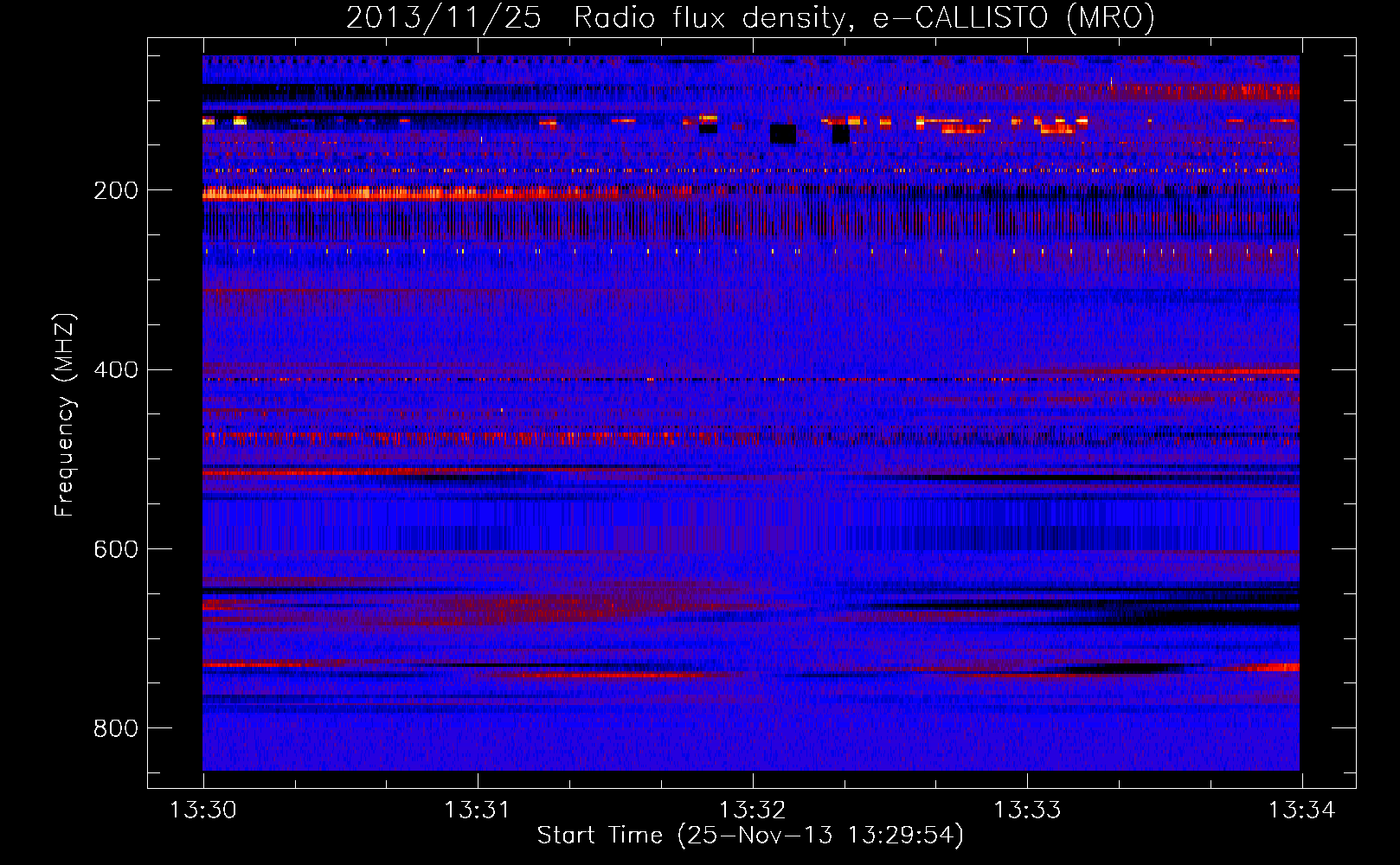The width and height of the screenshot is (1400, 865).
Task: Click the 13:34 time tick label
Action: (1302, 811)
